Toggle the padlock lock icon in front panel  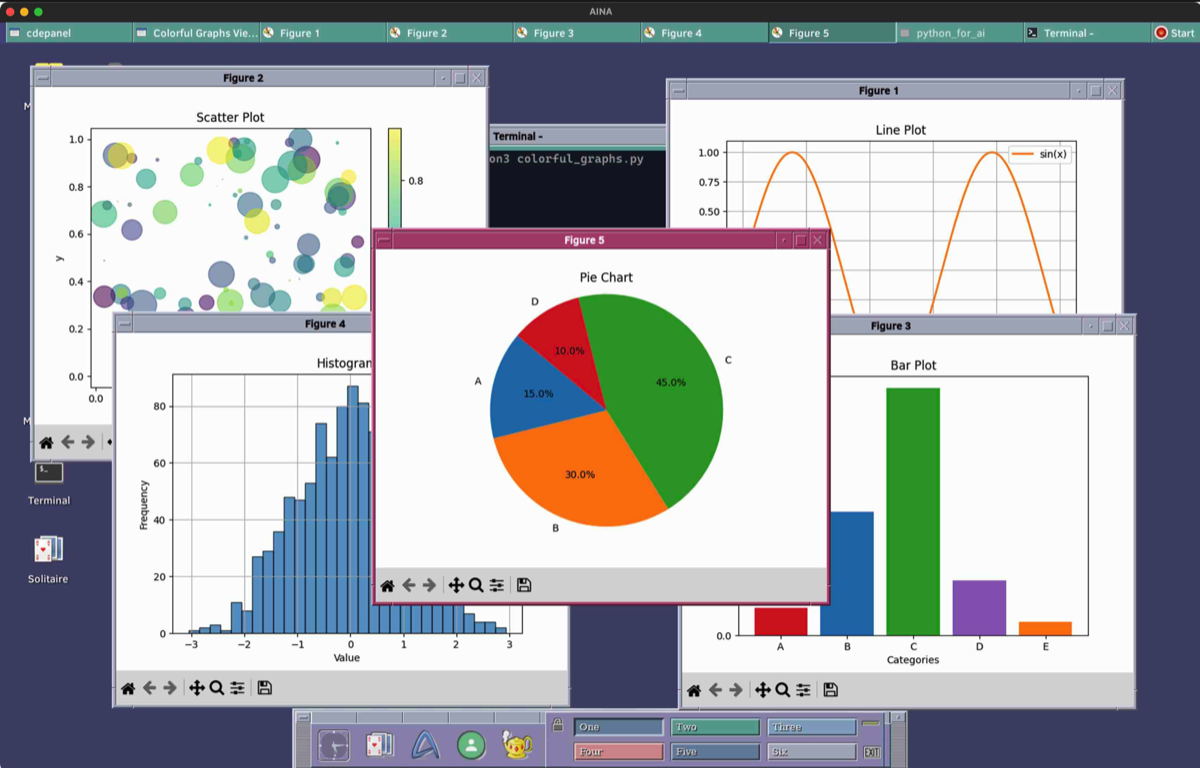click(x=557, y=727)
